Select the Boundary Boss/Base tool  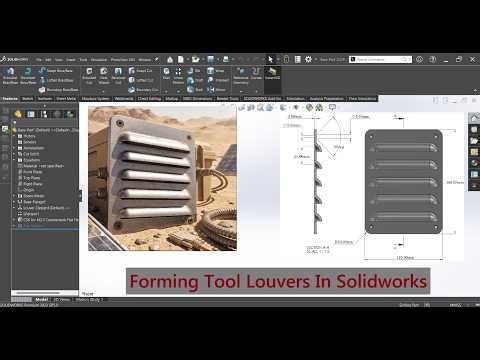tap(58, 90)
